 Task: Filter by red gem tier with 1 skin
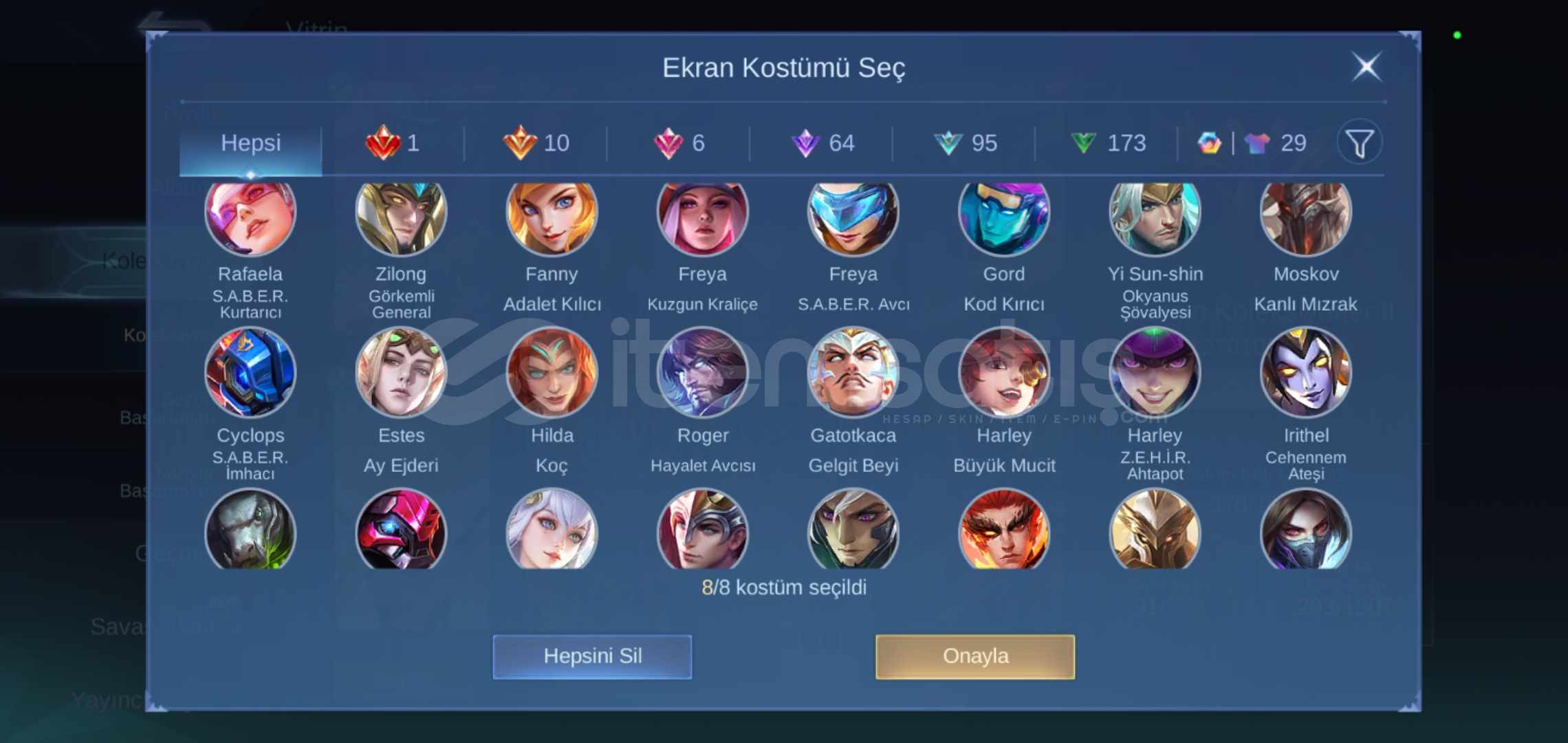393,143
